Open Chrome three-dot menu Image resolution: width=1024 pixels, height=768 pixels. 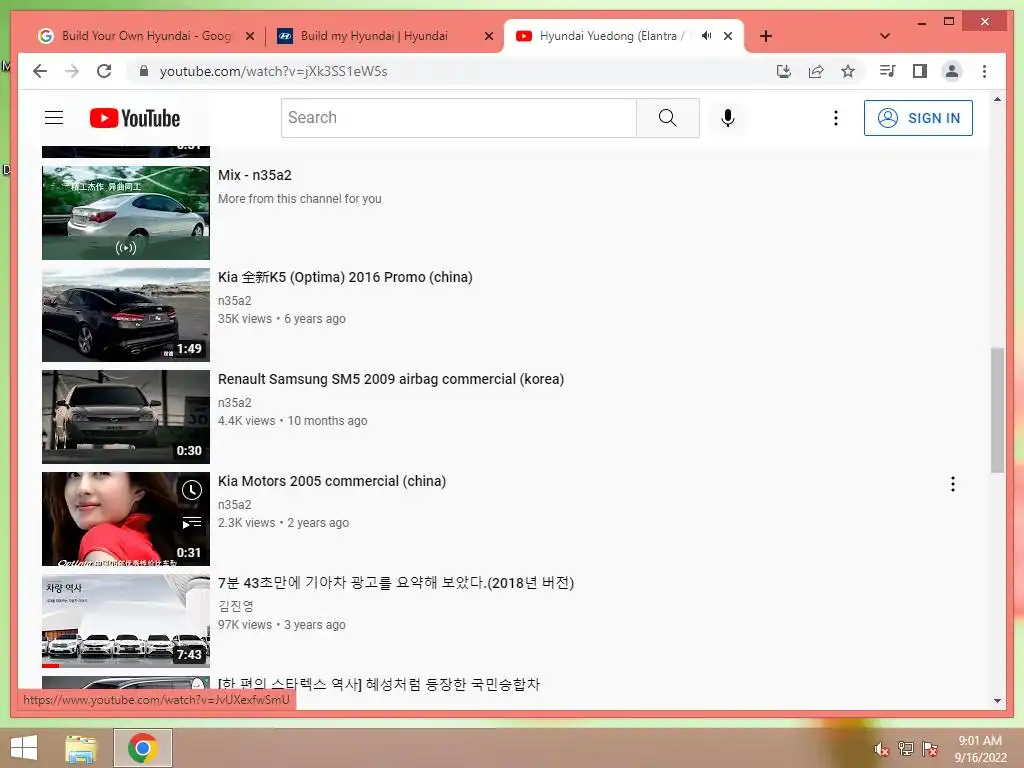(x=984, y=71)
